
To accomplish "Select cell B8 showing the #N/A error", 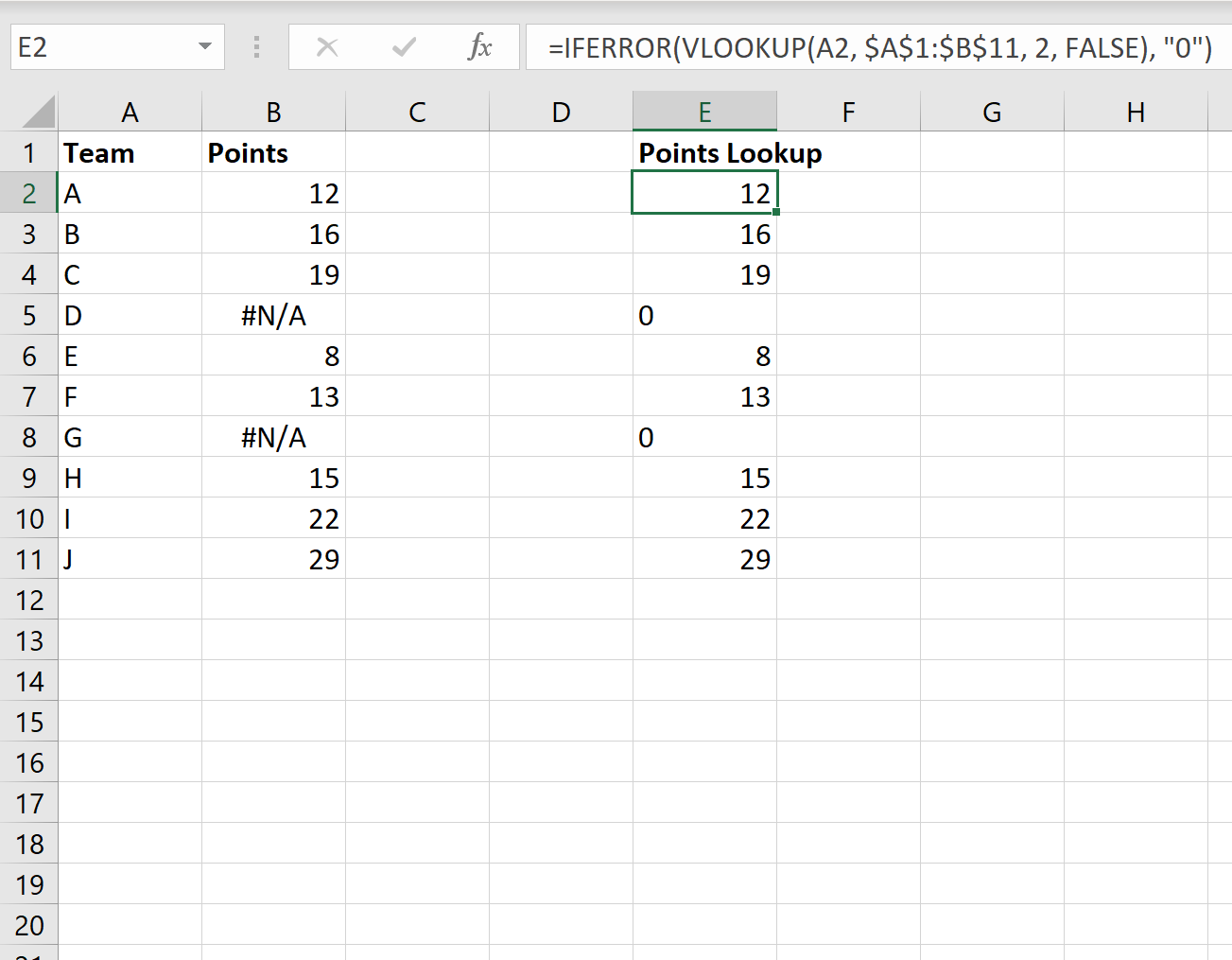I will click(x=273, y=437).
